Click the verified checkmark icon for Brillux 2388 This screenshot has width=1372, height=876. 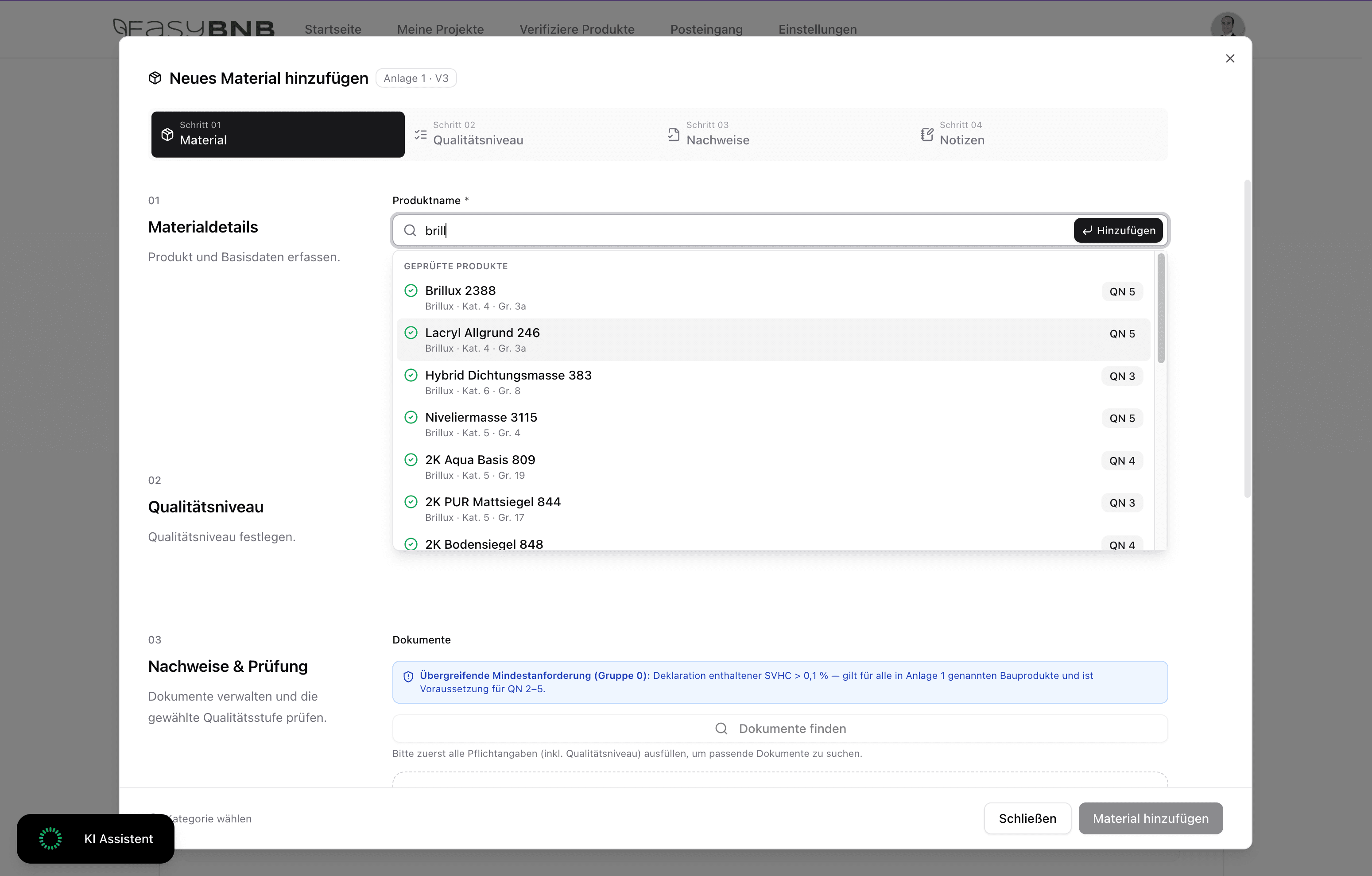pyautogui.click(x=411, y=291)
